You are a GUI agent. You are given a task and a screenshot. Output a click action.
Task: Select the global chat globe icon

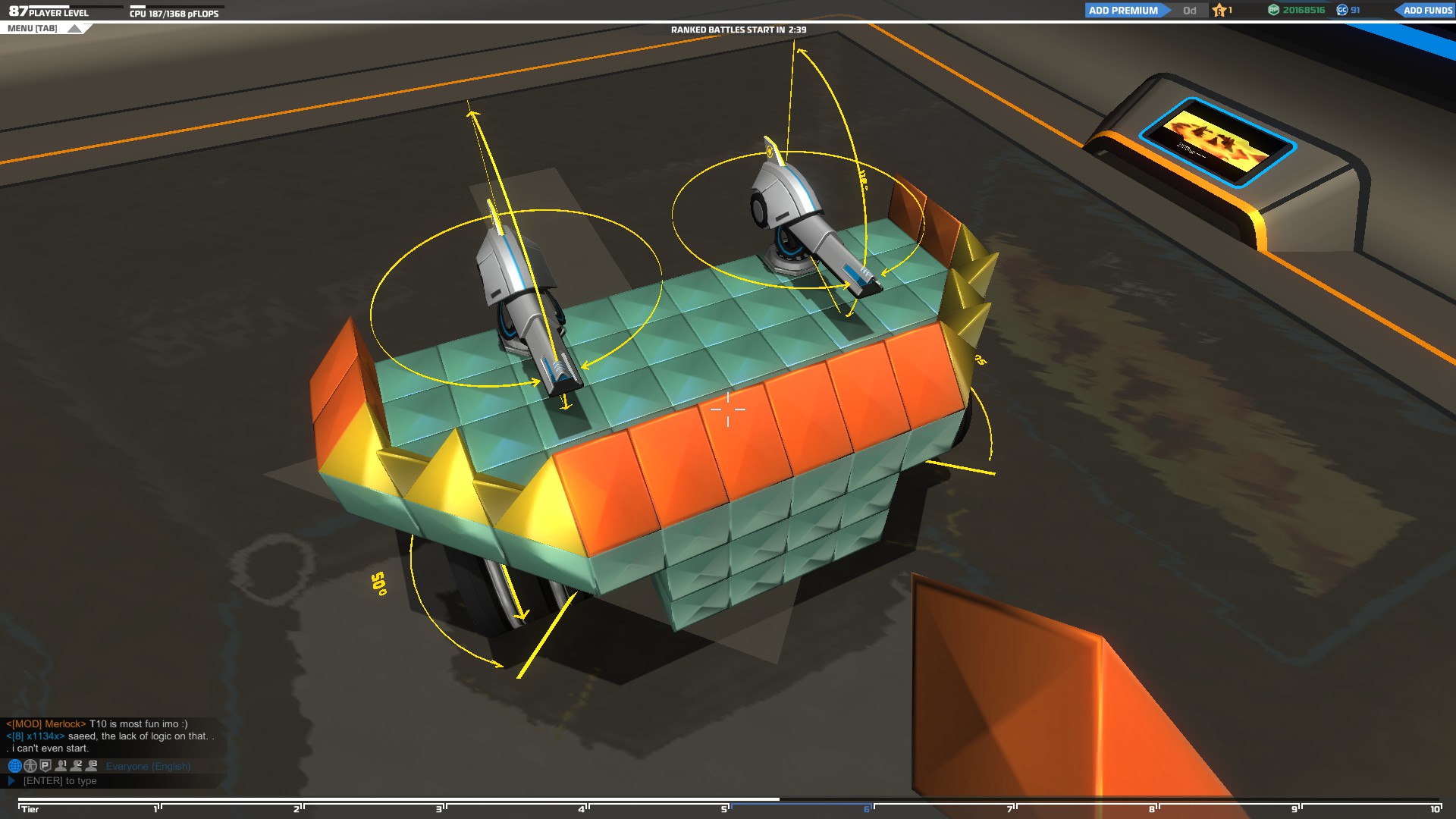click(14, 766)
